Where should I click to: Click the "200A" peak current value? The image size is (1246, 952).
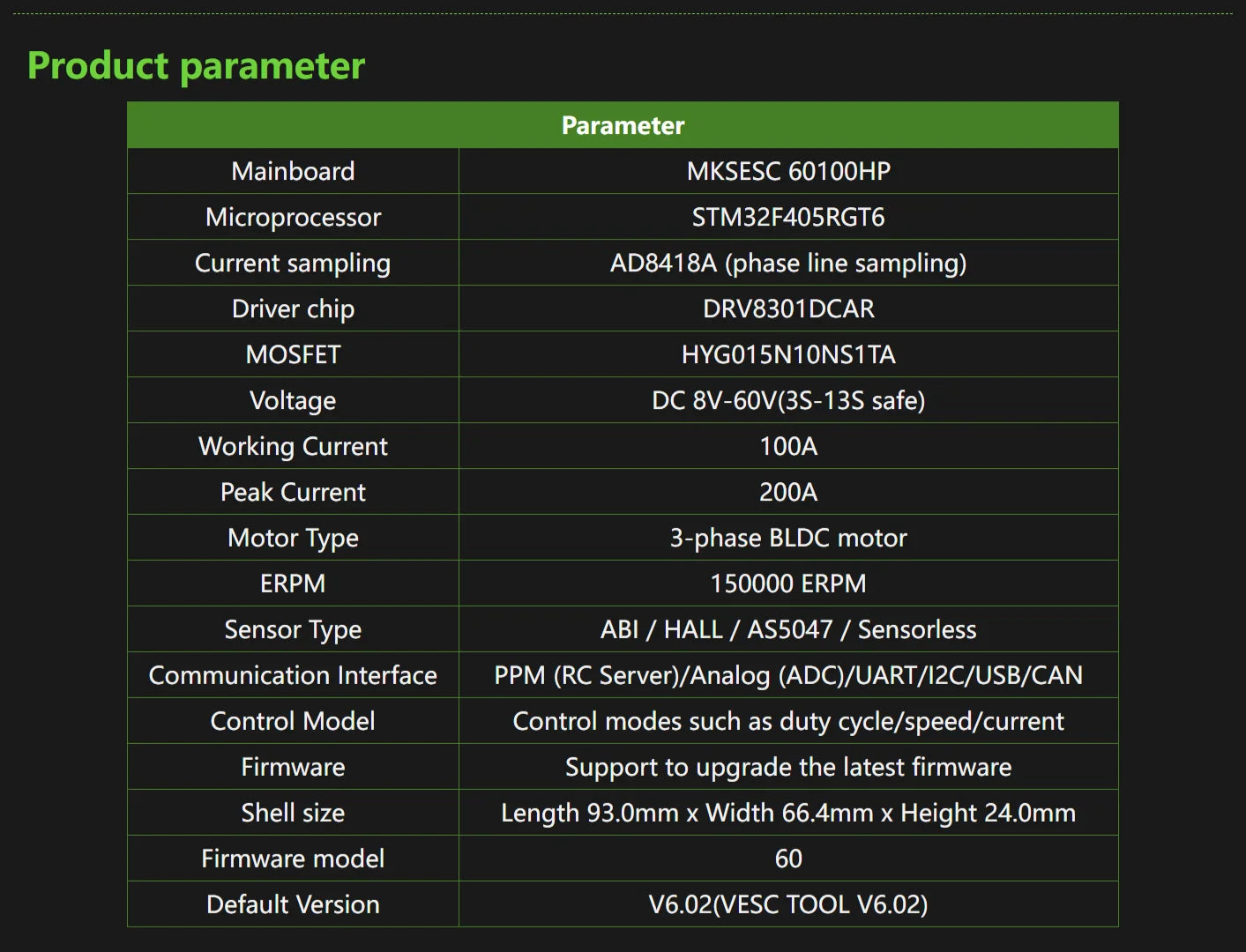pyautogui.click(x=788, y=492)
